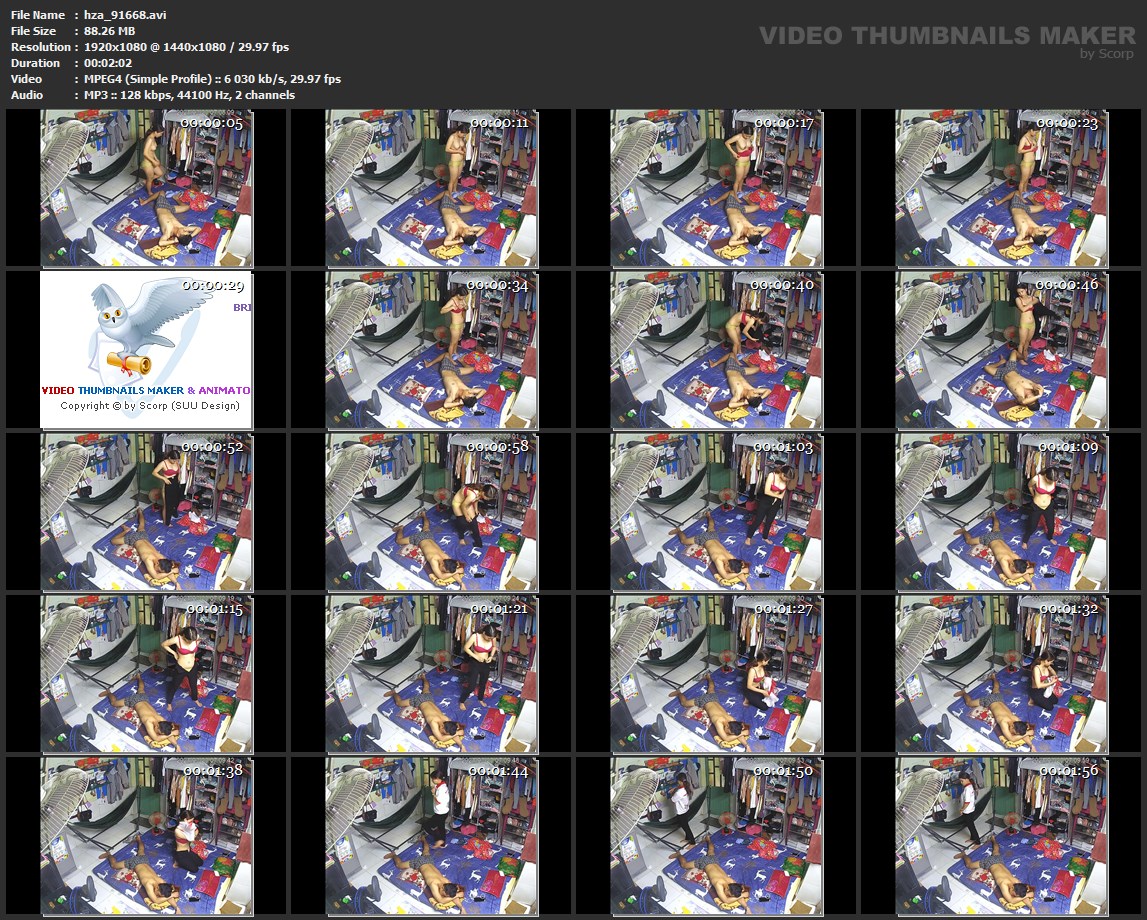Screen dimensions: 1147x920
Task: Select the thumbnail stamped 00:01:03
Action: [716, 512]
